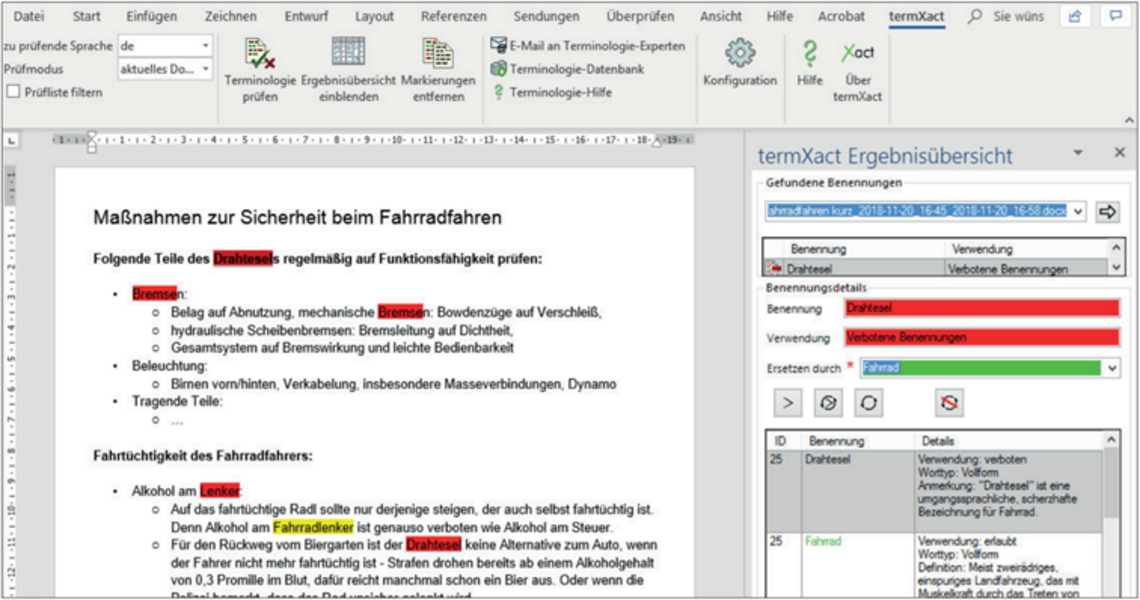Switch to the Layout tab
Image resolution: width=1140 pixels, height=600 pixels.
pos(374,16)
